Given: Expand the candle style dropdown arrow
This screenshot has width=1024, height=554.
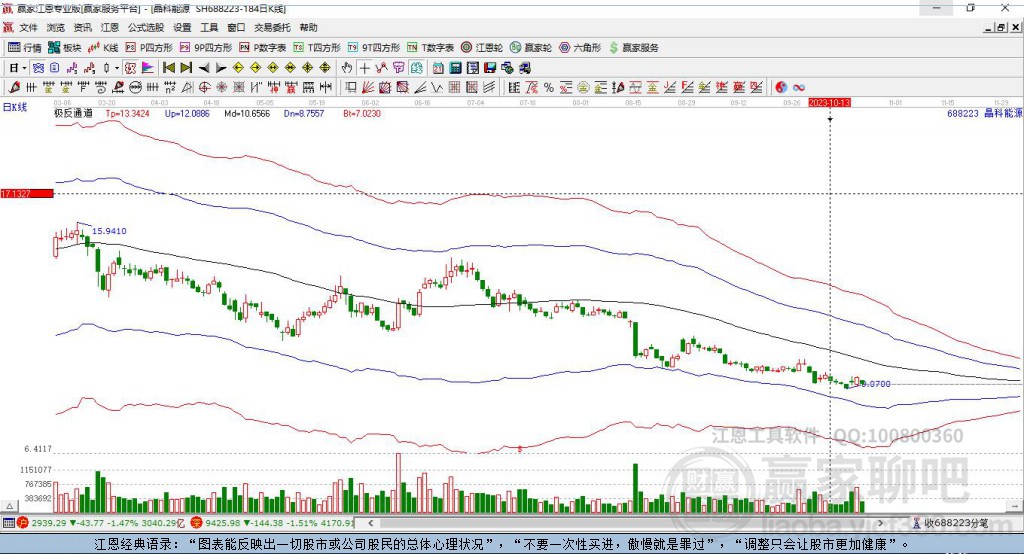Looking at the screenshot, I should point(117,68).
